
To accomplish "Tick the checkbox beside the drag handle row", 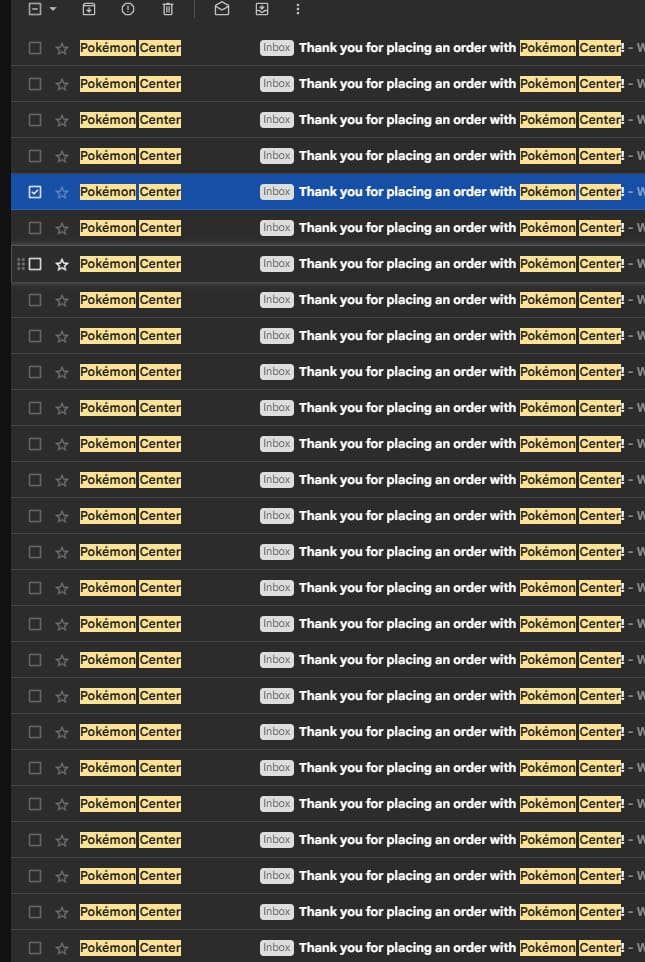I will (x=35, y=264).
